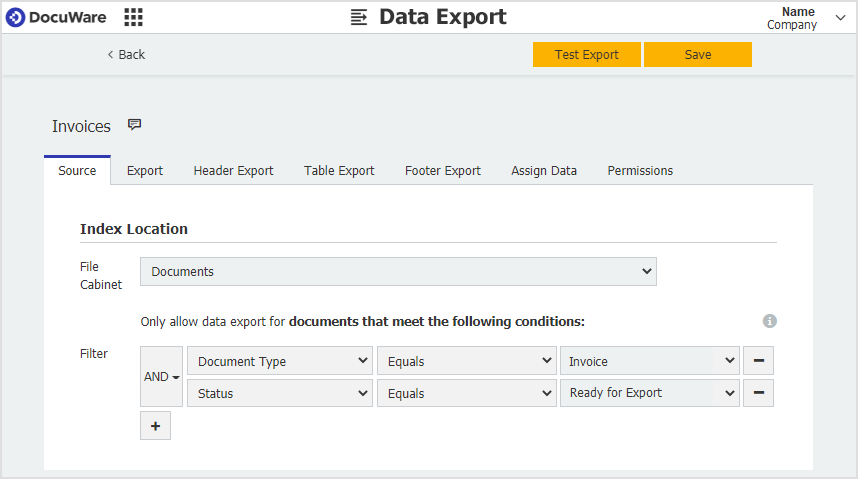Image resolution: width=858 pixels, height=479 pixels.
Task: Click the Data Export list icon
Action: [360, 17]
